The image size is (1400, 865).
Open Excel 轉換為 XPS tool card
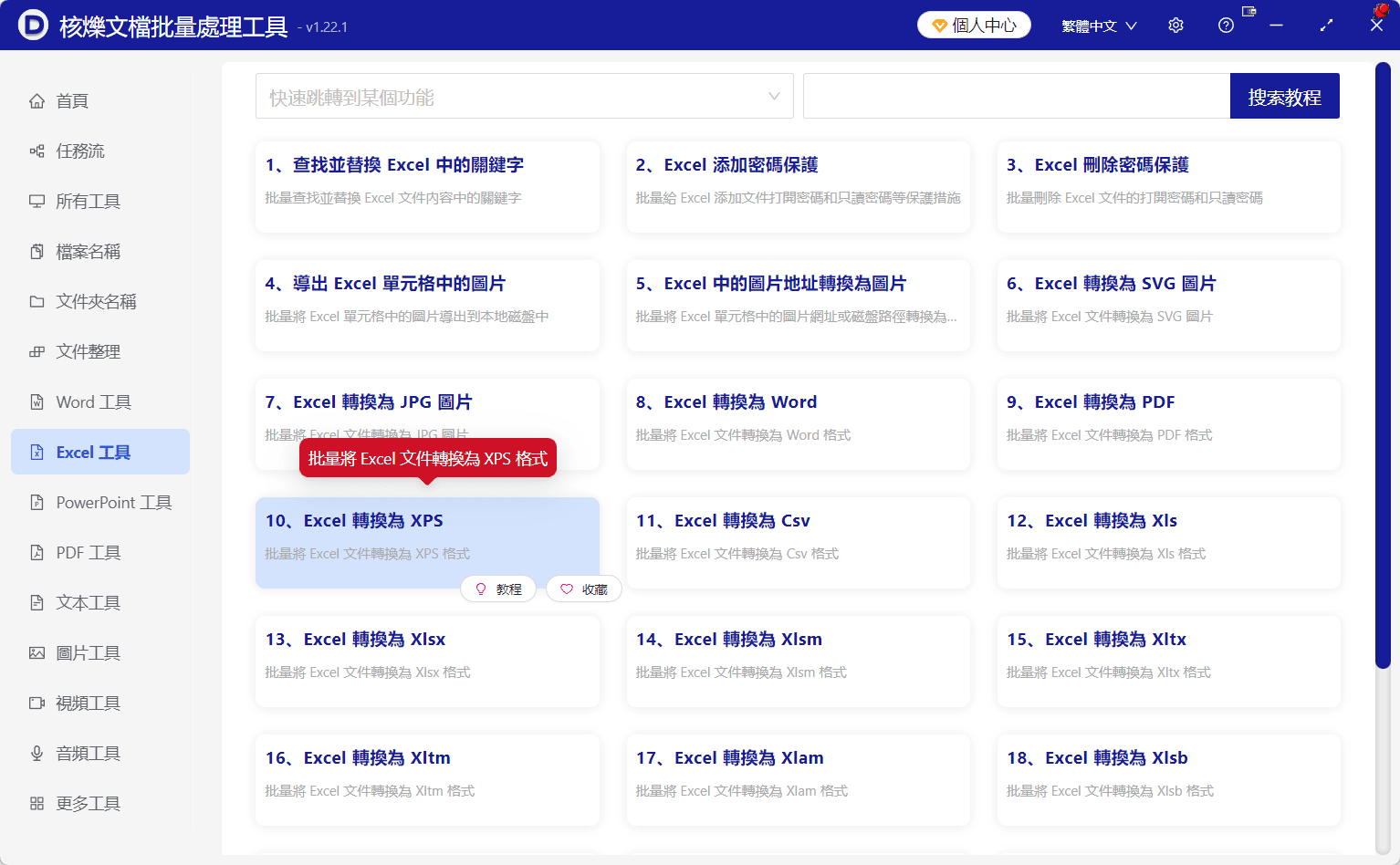pyautogui.click(x=427, y=543)
